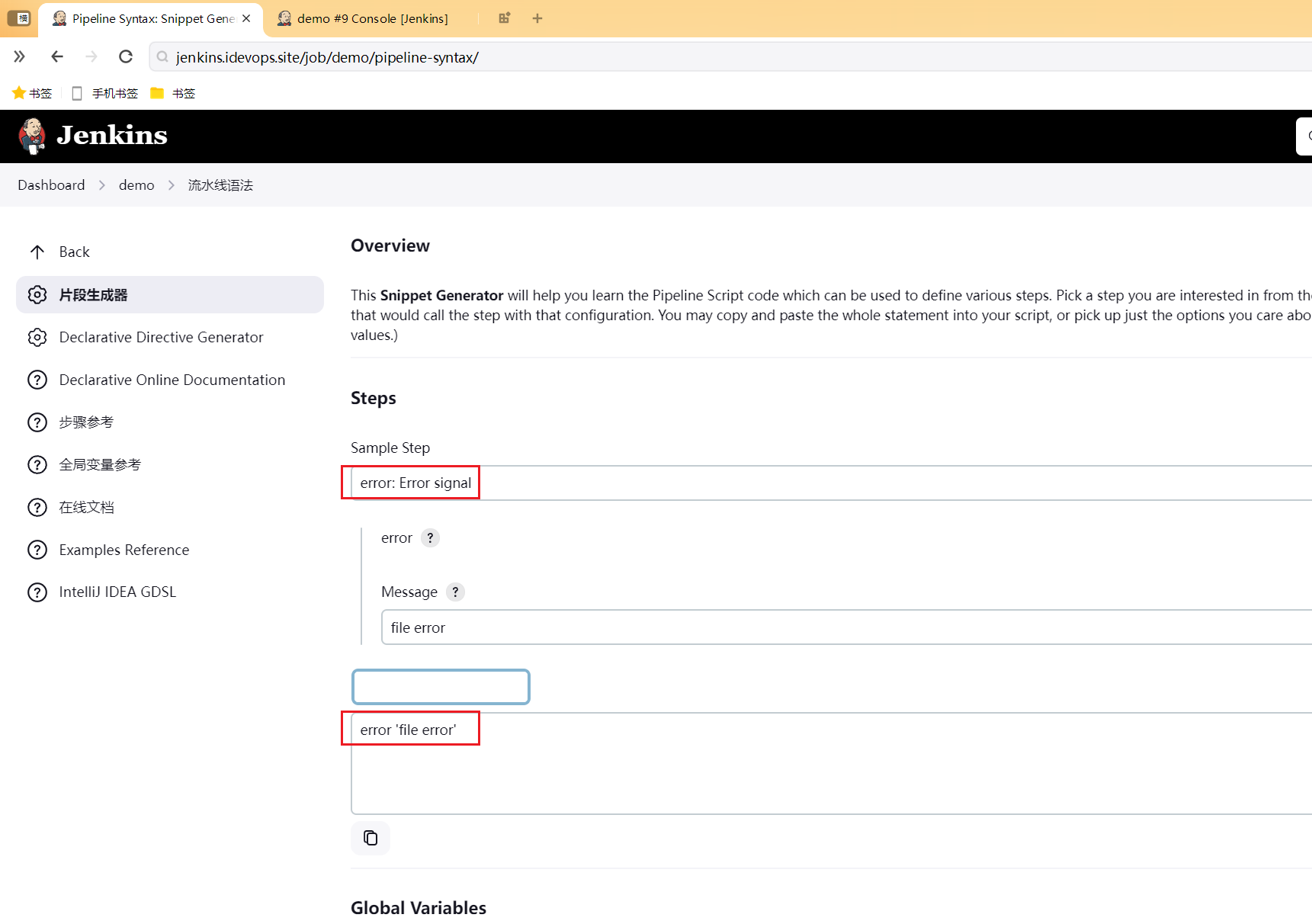Click the Steps heading
This screenshot has height=924, width=1312.
(x=374, y=398)
